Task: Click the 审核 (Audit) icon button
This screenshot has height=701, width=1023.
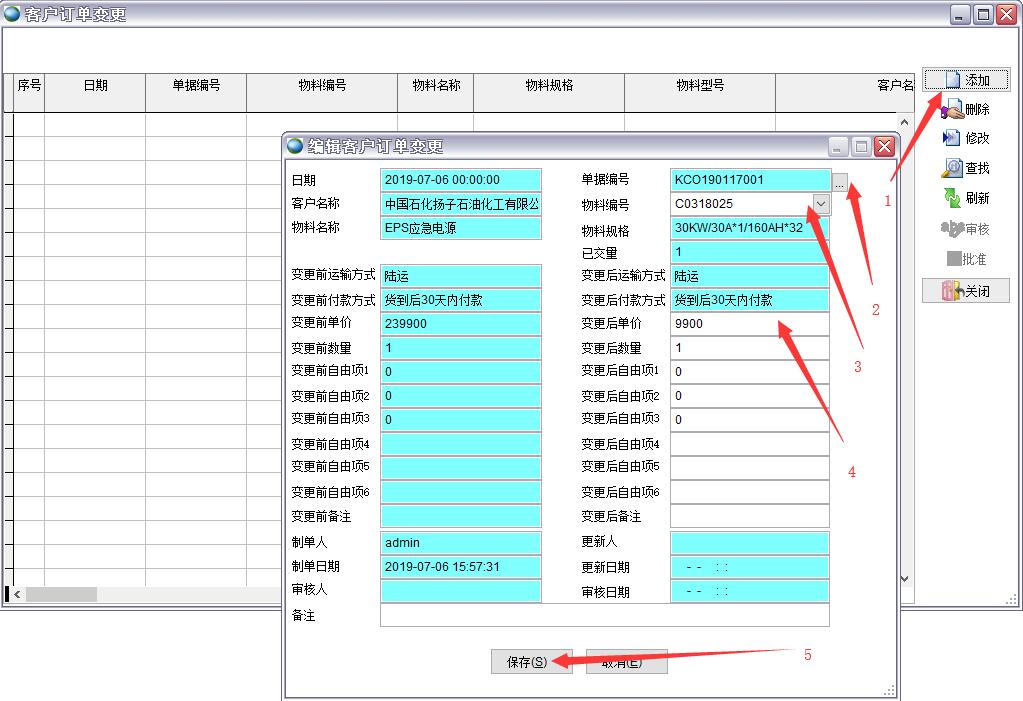Action: (x=966, y=229)
